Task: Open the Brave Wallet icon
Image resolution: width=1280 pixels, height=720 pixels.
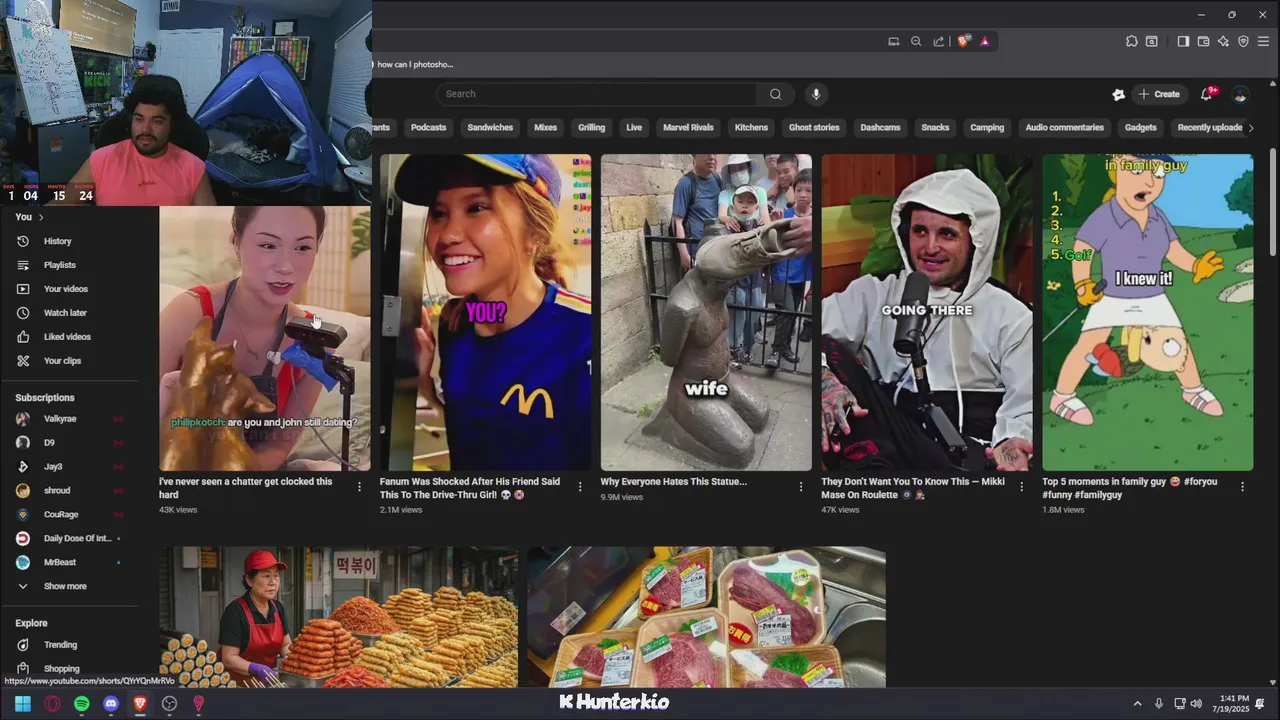Action: tap(1203, 41)
